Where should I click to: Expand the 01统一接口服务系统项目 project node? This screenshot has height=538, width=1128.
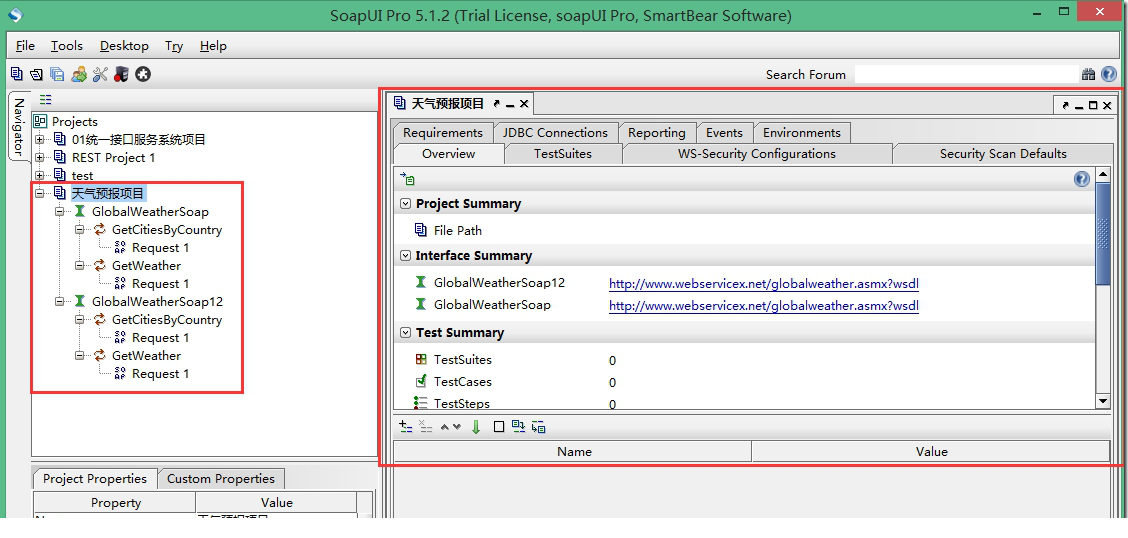click(40, 140)
